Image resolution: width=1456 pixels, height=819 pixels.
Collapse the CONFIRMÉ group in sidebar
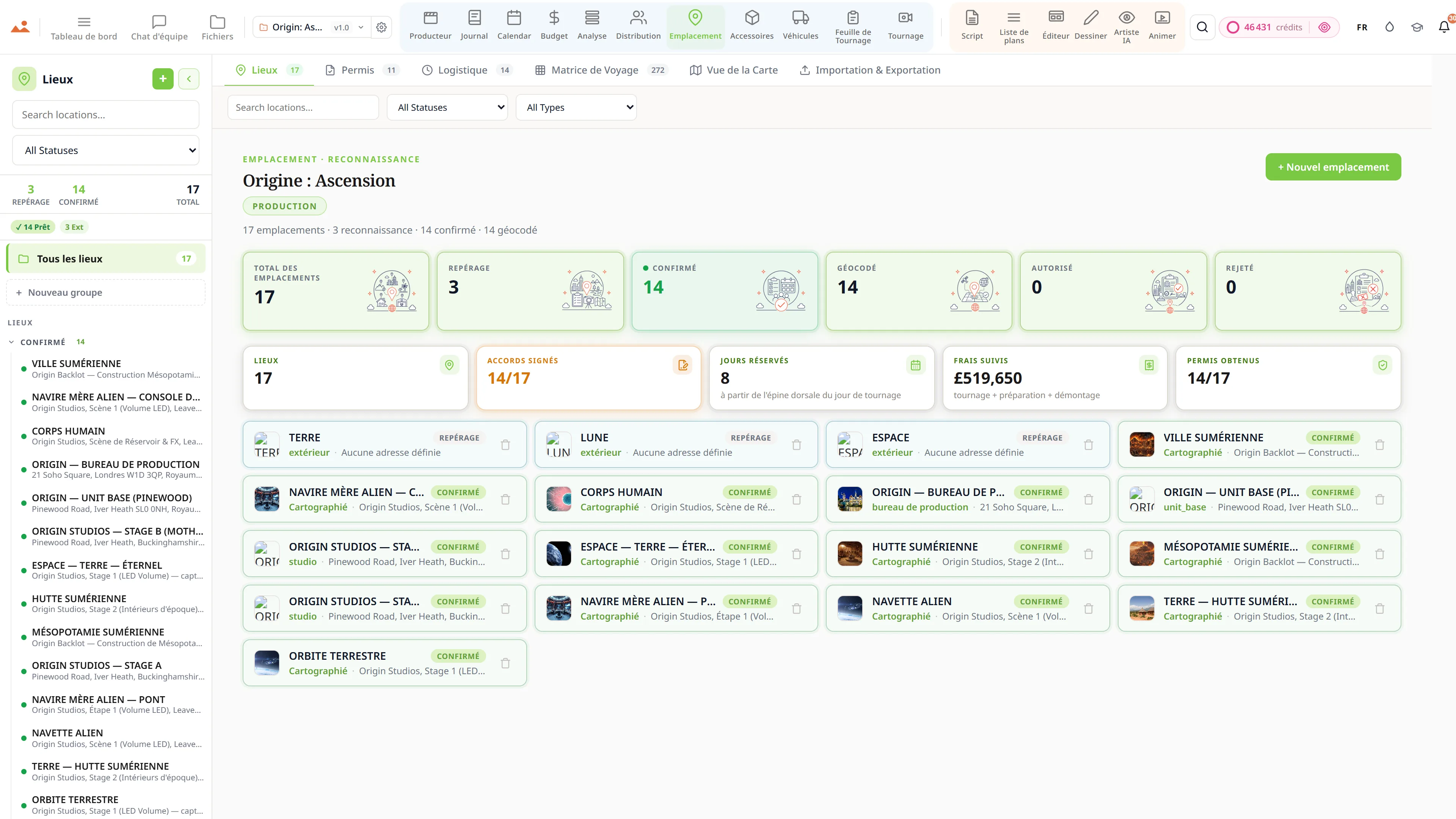click(11, 342)
